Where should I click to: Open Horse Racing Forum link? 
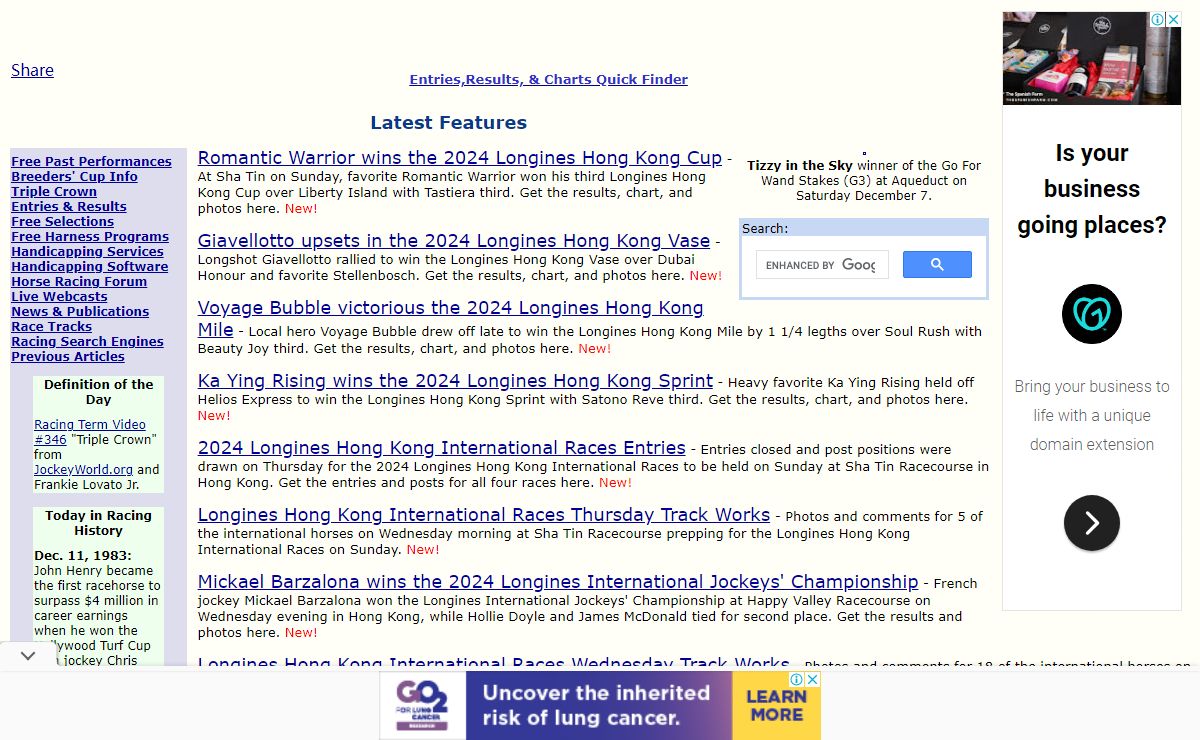[79, 282]
